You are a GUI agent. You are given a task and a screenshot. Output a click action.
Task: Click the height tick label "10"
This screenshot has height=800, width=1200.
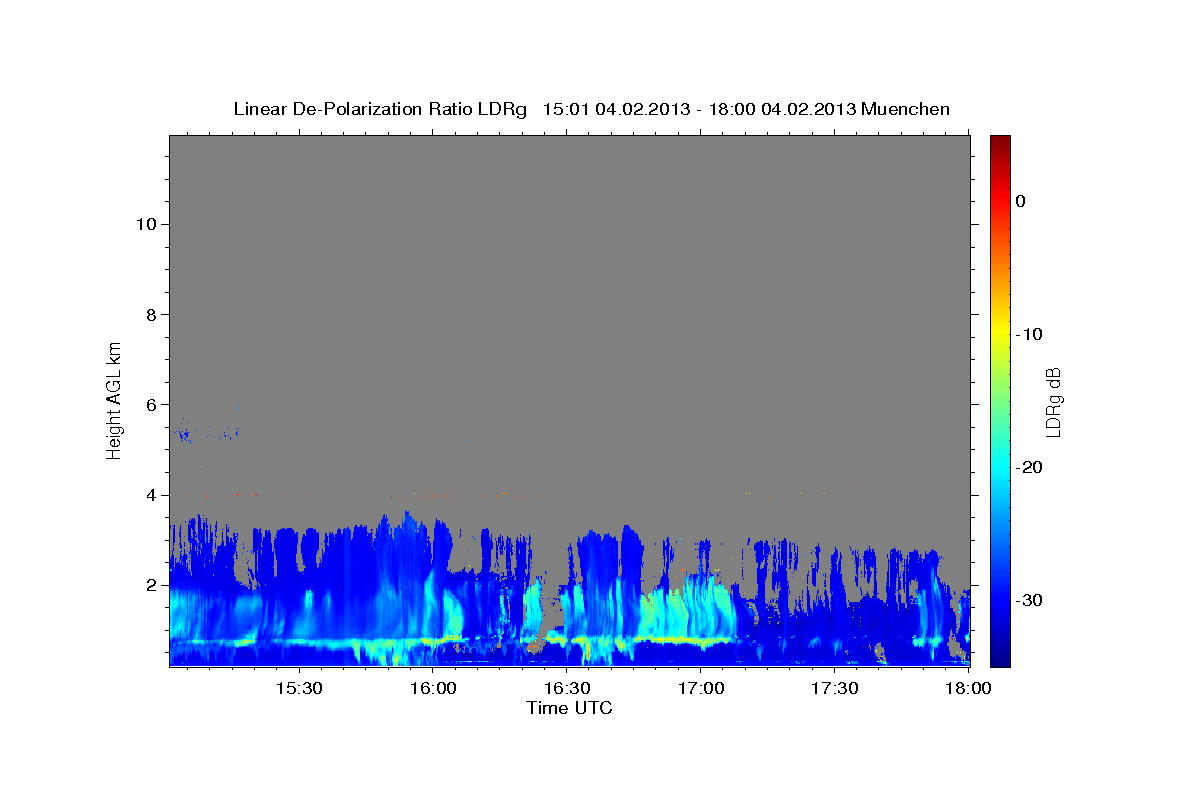pos(145,224)
